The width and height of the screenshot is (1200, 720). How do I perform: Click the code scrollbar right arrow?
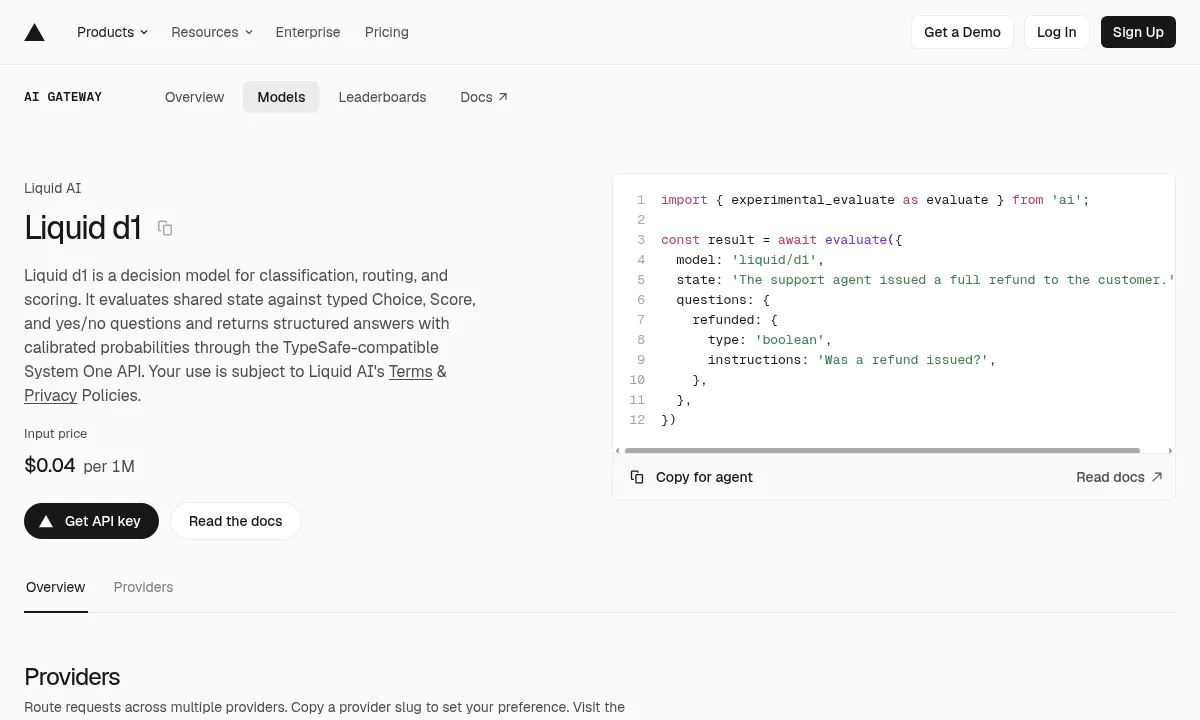pyautogui.click(x=1170, y=451)
